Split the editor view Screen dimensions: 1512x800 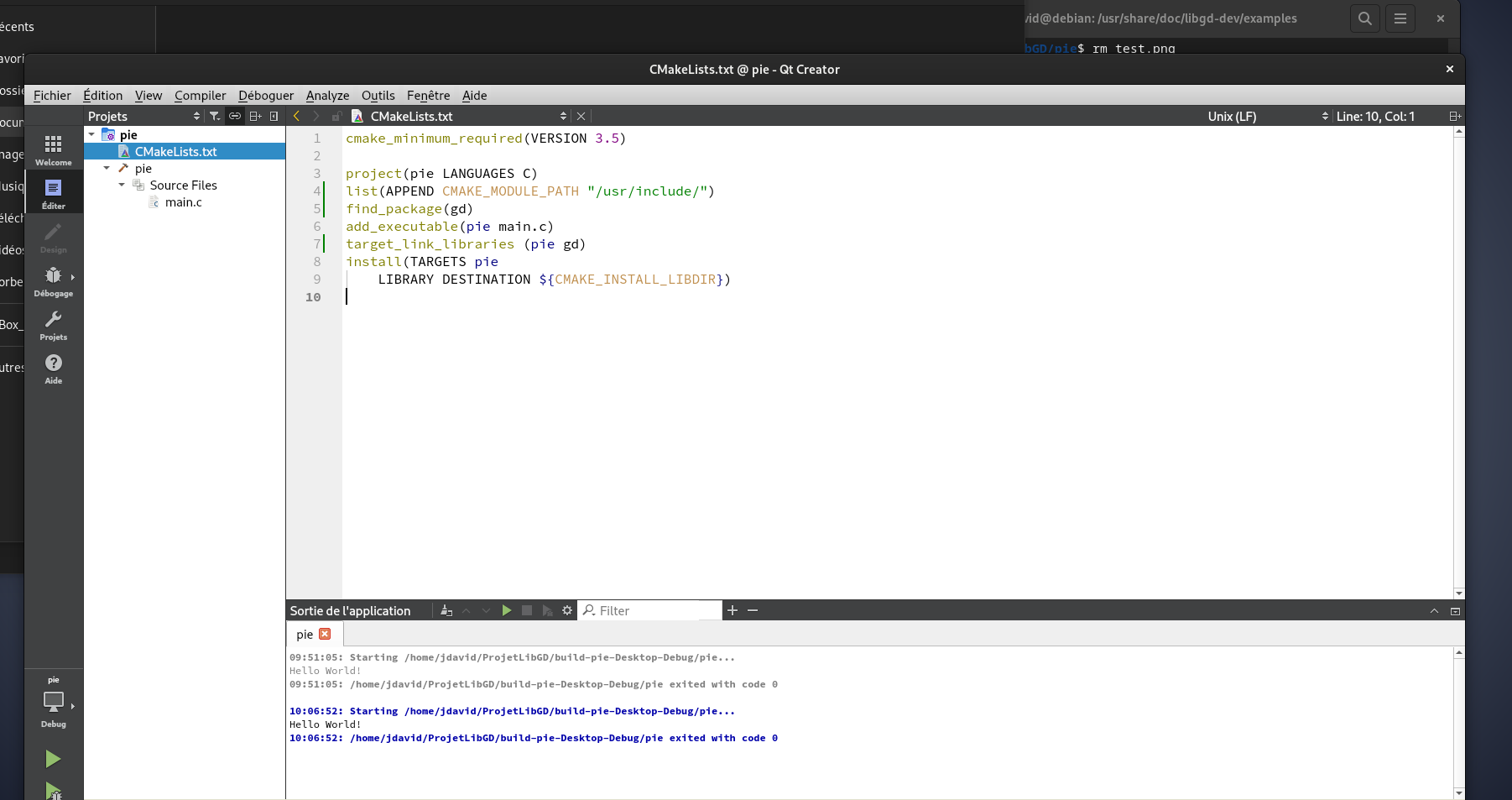click(x=1455, y=116)
